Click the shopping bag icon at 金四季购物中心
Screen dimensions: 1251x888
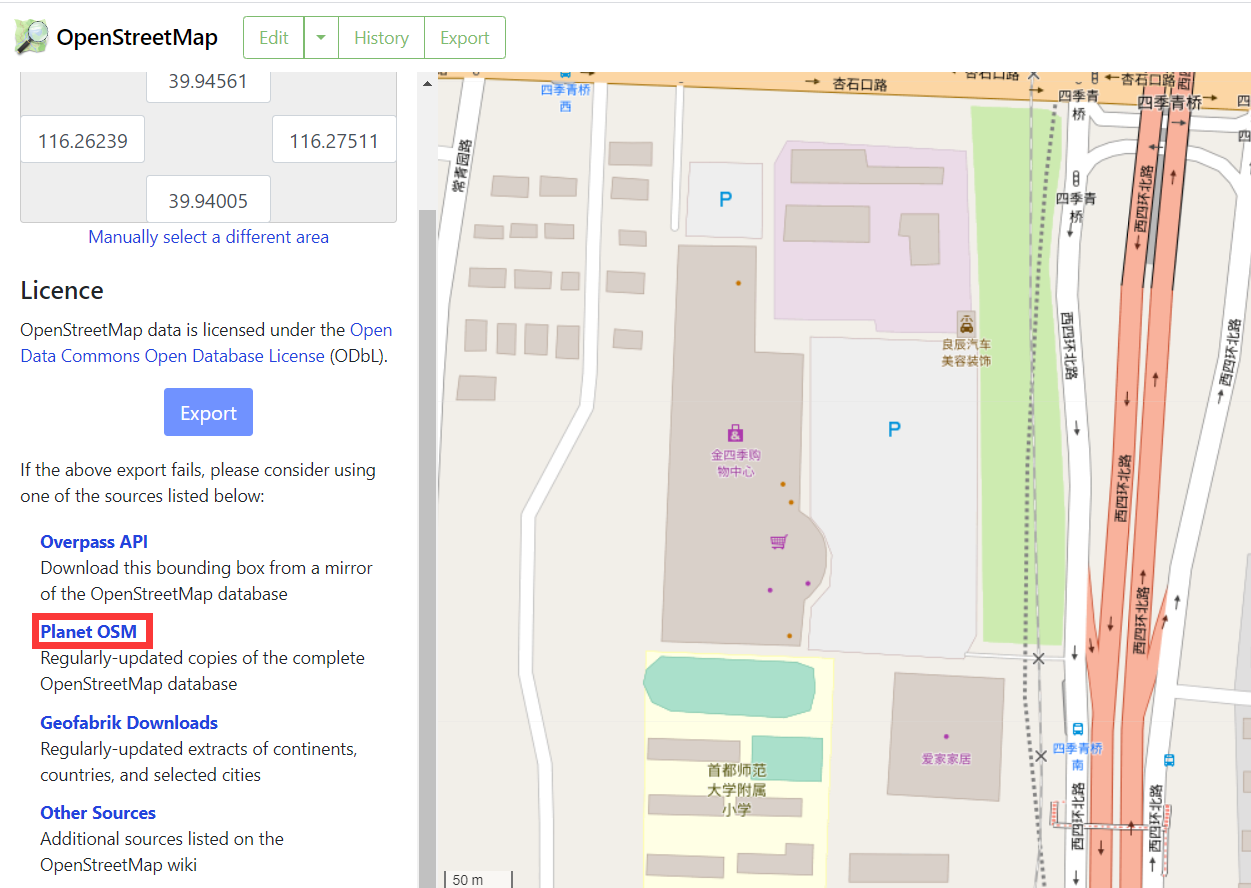(x=735, y=433)
